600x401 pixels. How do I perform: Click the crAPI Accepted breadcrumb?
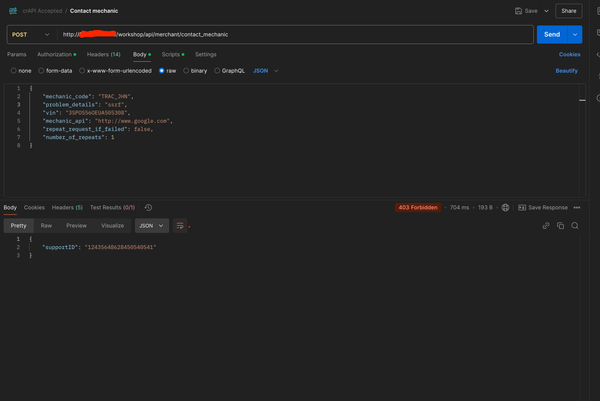point(42,11)
